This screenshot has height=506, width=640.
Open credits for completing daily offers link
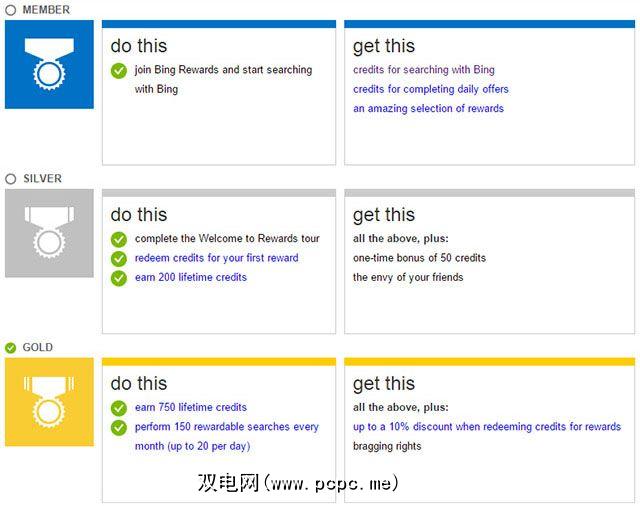(431, 89)
